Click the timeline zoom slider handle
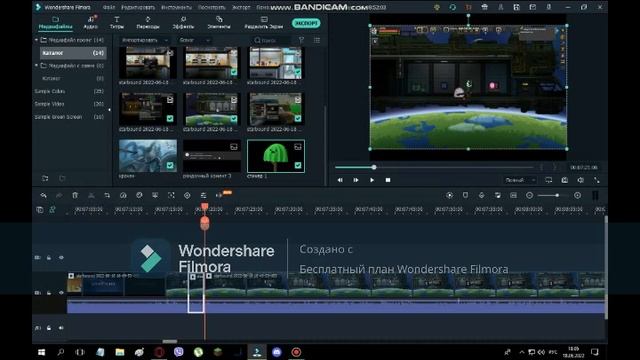Viewport: 640px width, 360px height. 557,196
